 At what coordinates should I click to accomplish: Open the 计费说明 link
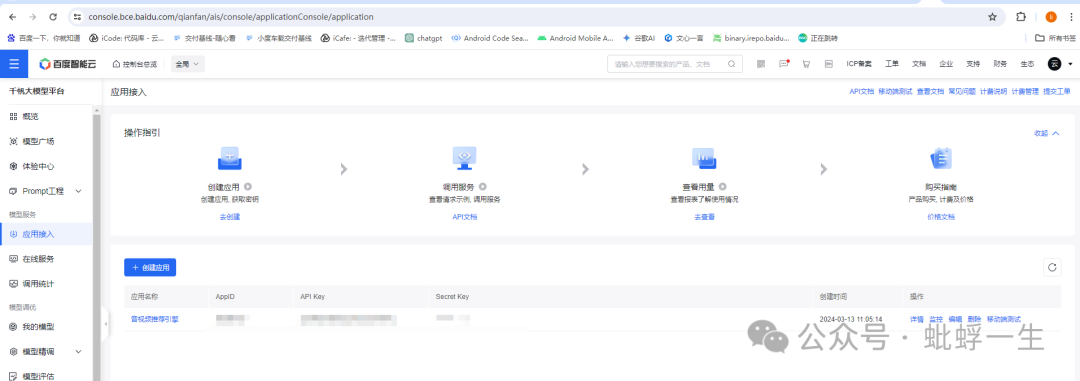coord(993,91)
